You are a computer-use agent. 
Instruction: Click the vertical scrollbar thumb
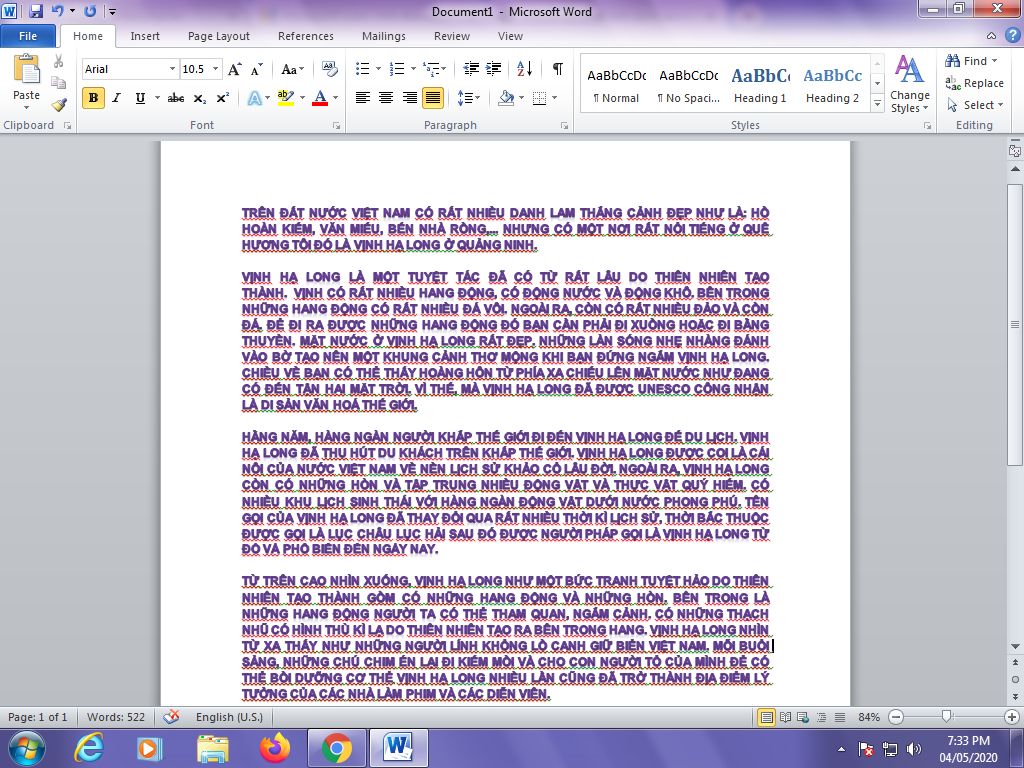(1015, 325)
